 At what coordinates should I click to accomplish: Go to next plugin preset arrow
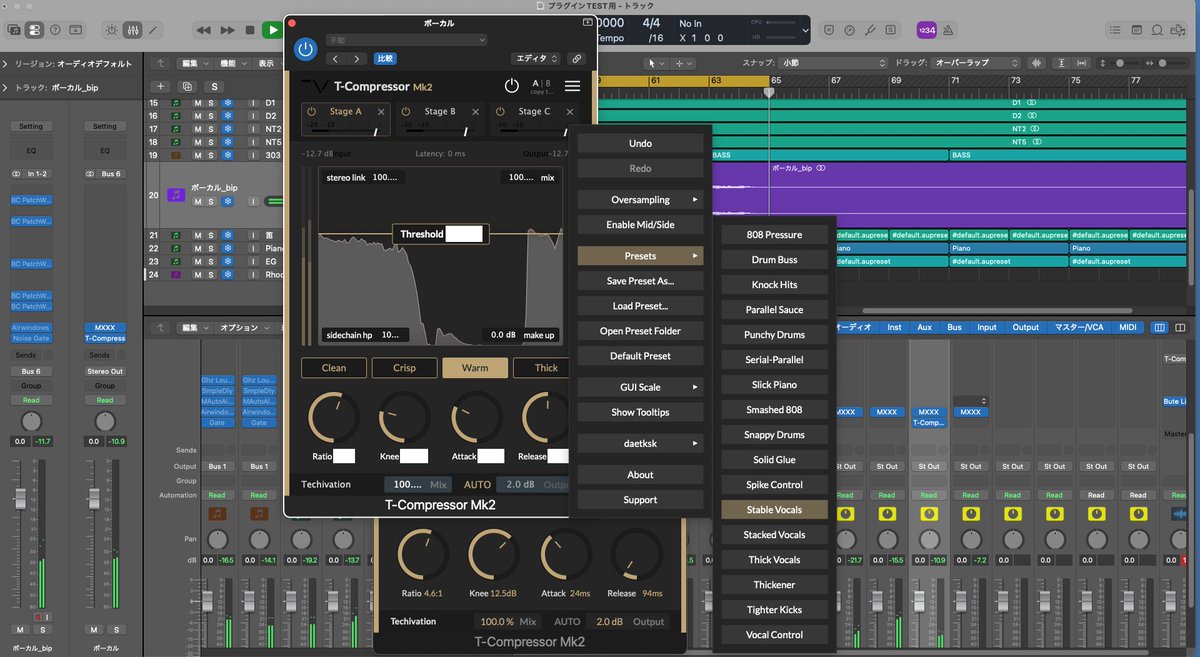[358, 59]
